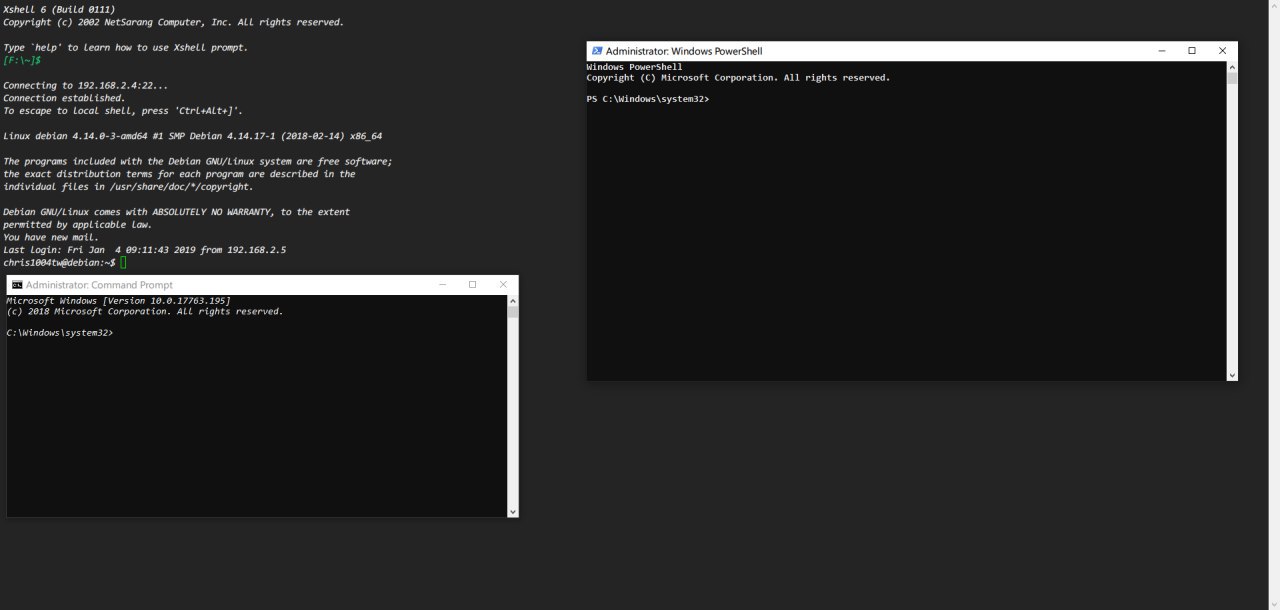Screen dimensions: 1280x610
Task: Close the Windows PowerShell window
Action: [1222, 51]
